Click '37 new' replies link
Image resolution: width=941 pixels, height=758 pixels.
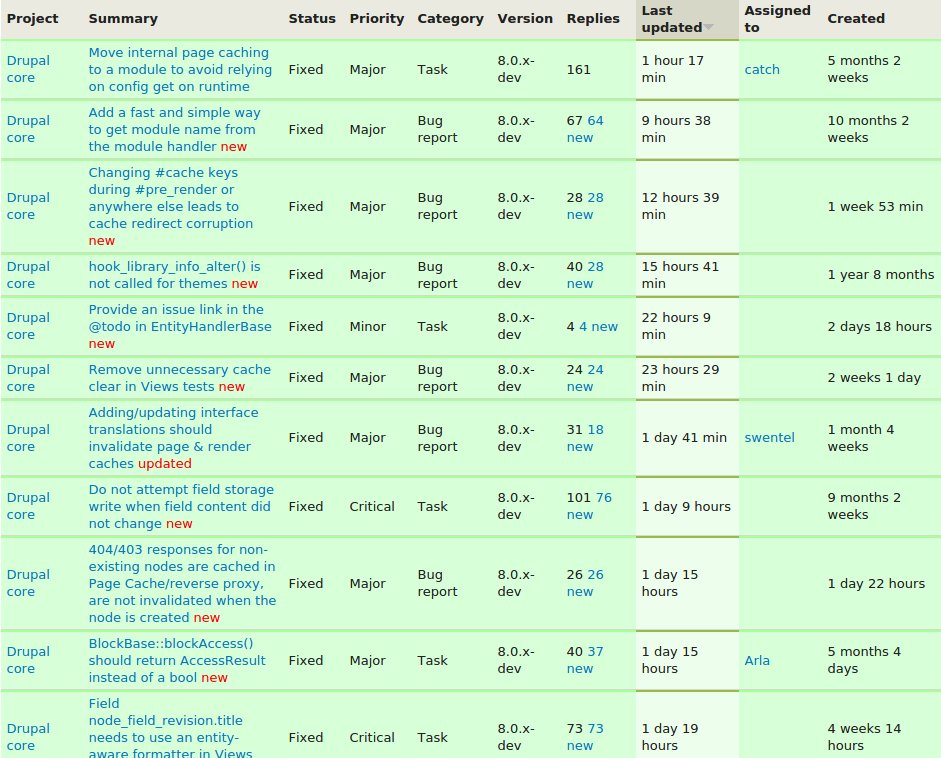pos(585,660)
